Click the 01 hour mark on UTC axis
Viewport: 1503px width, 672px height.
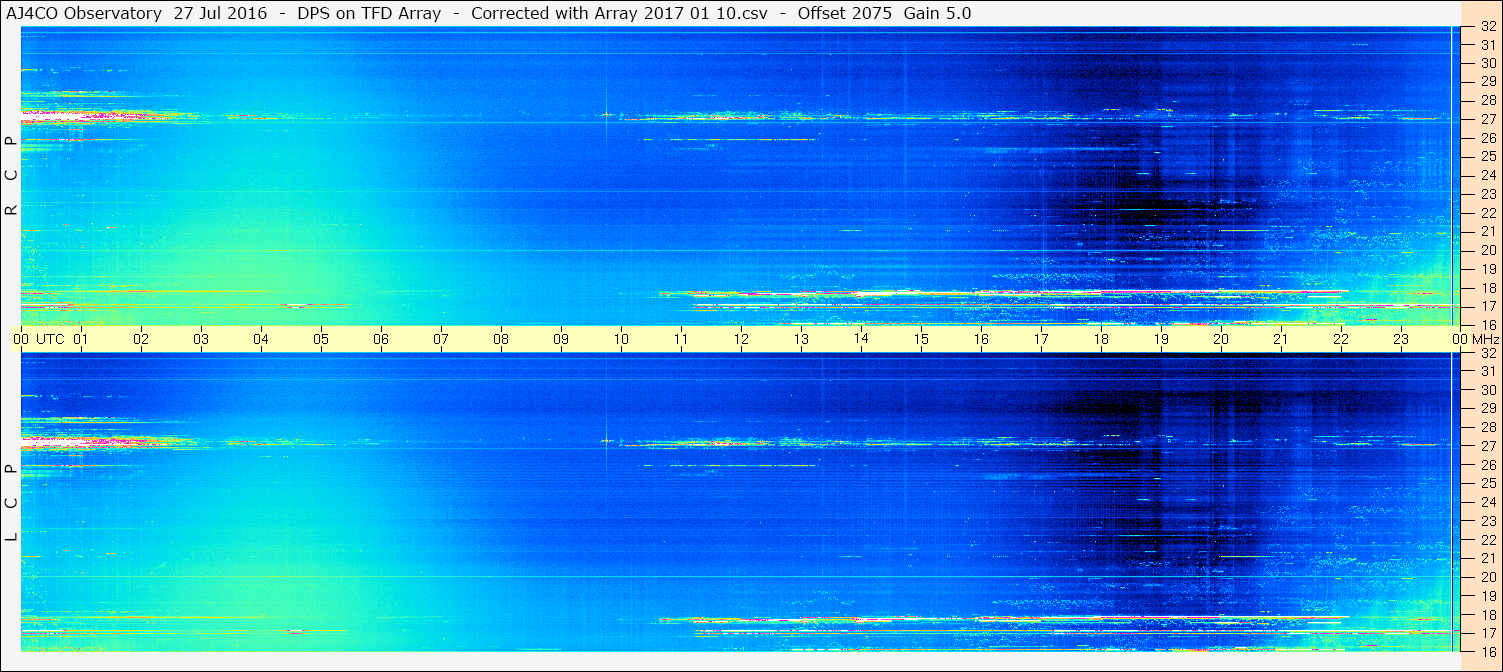pos(81,340)
